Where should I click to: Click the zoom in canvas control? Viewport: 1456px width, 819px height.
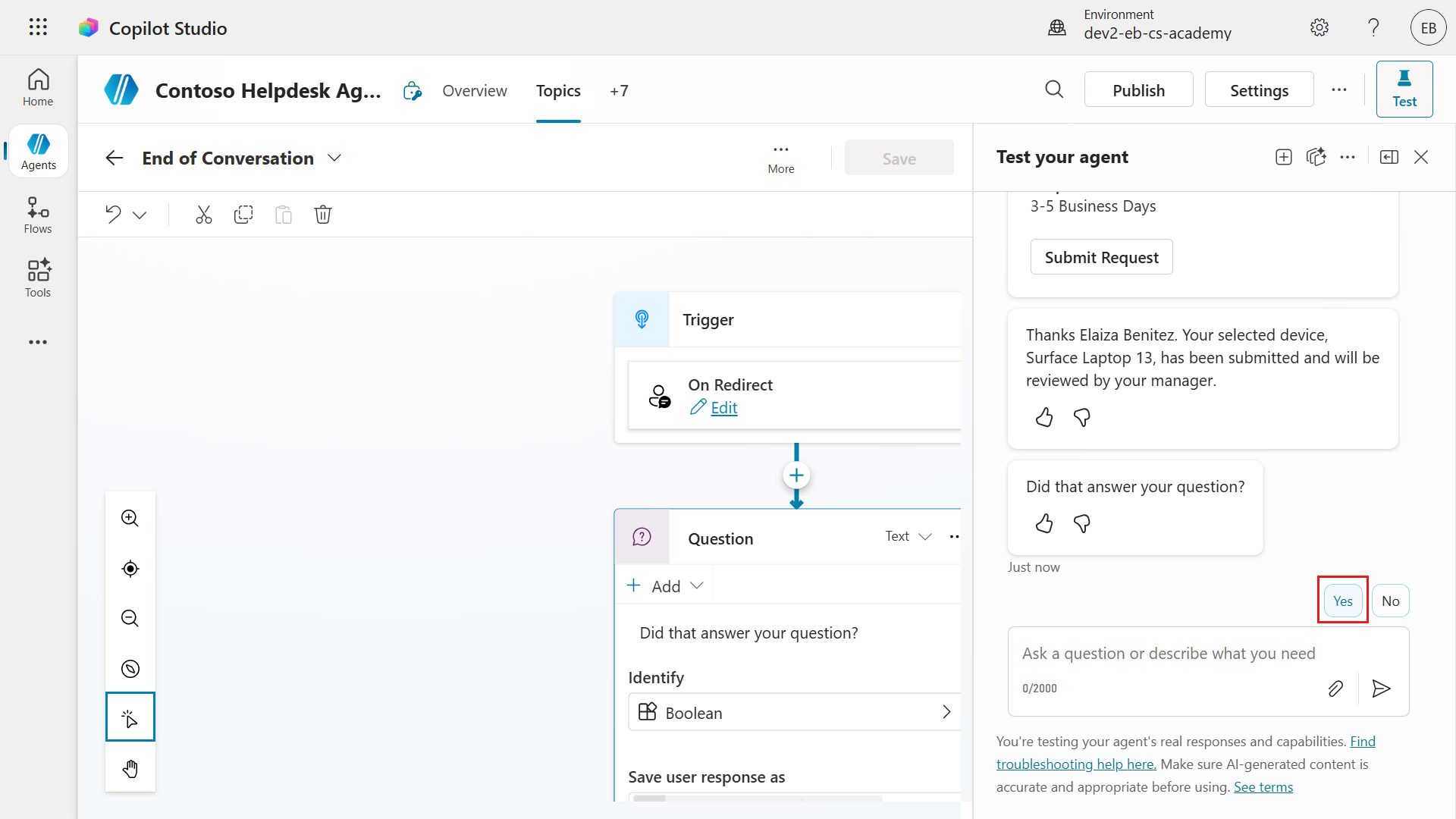pyautogui.click(x=130, y=518)
